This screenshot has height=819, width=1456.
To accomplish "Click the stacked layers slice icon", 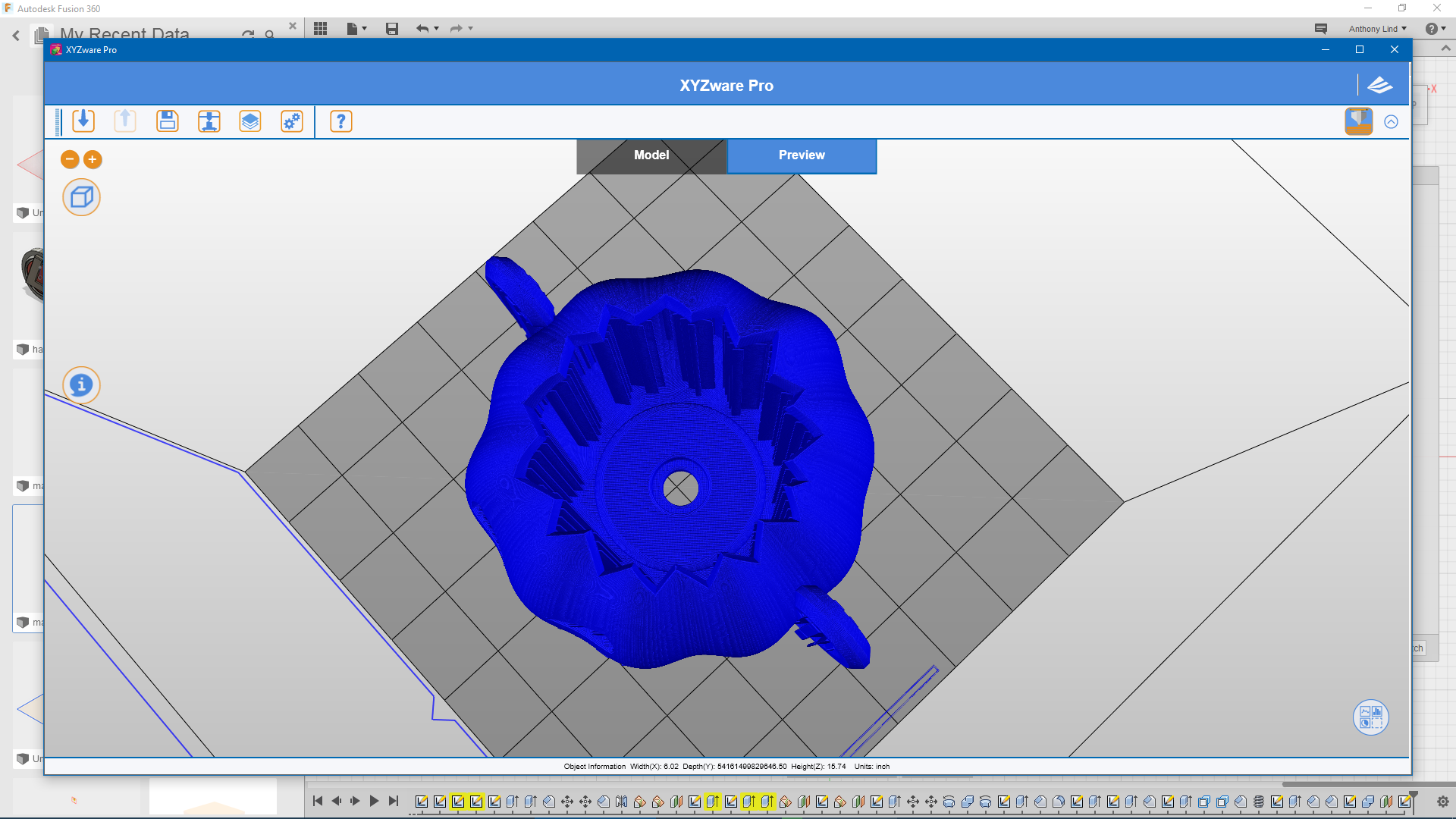I will point(250,121).
